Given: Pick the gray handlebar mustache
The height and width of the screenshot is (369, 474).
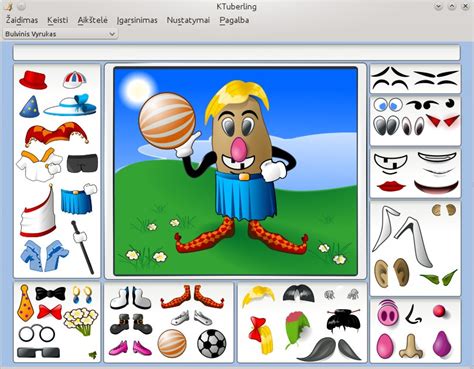Looking at the screenshot, I should [329, 349].
